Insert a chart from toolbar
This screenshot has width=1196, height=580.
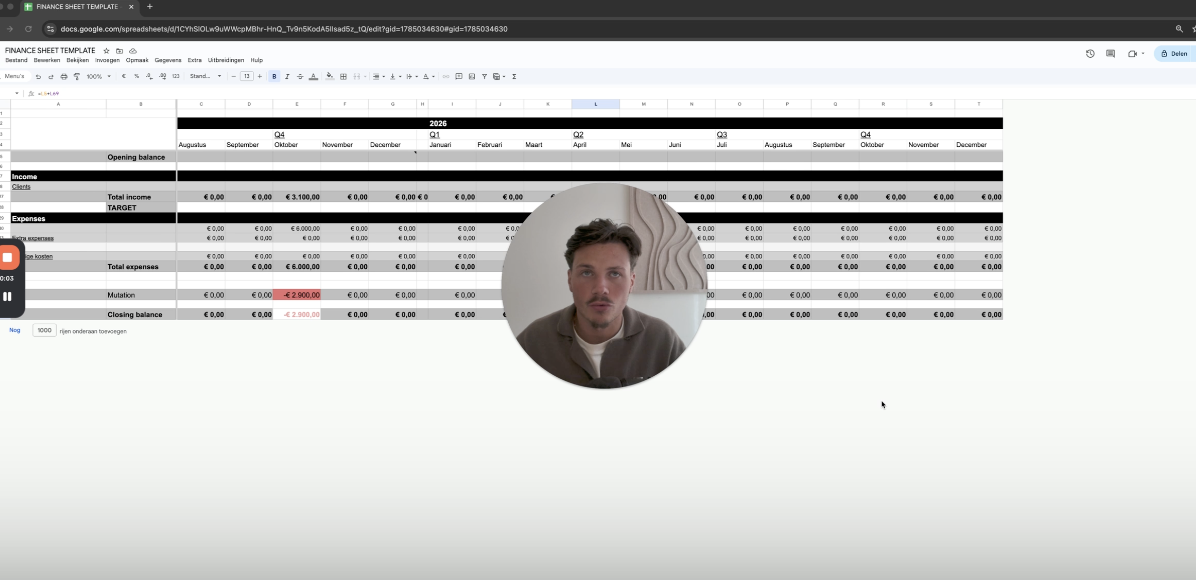pos(471,76)
